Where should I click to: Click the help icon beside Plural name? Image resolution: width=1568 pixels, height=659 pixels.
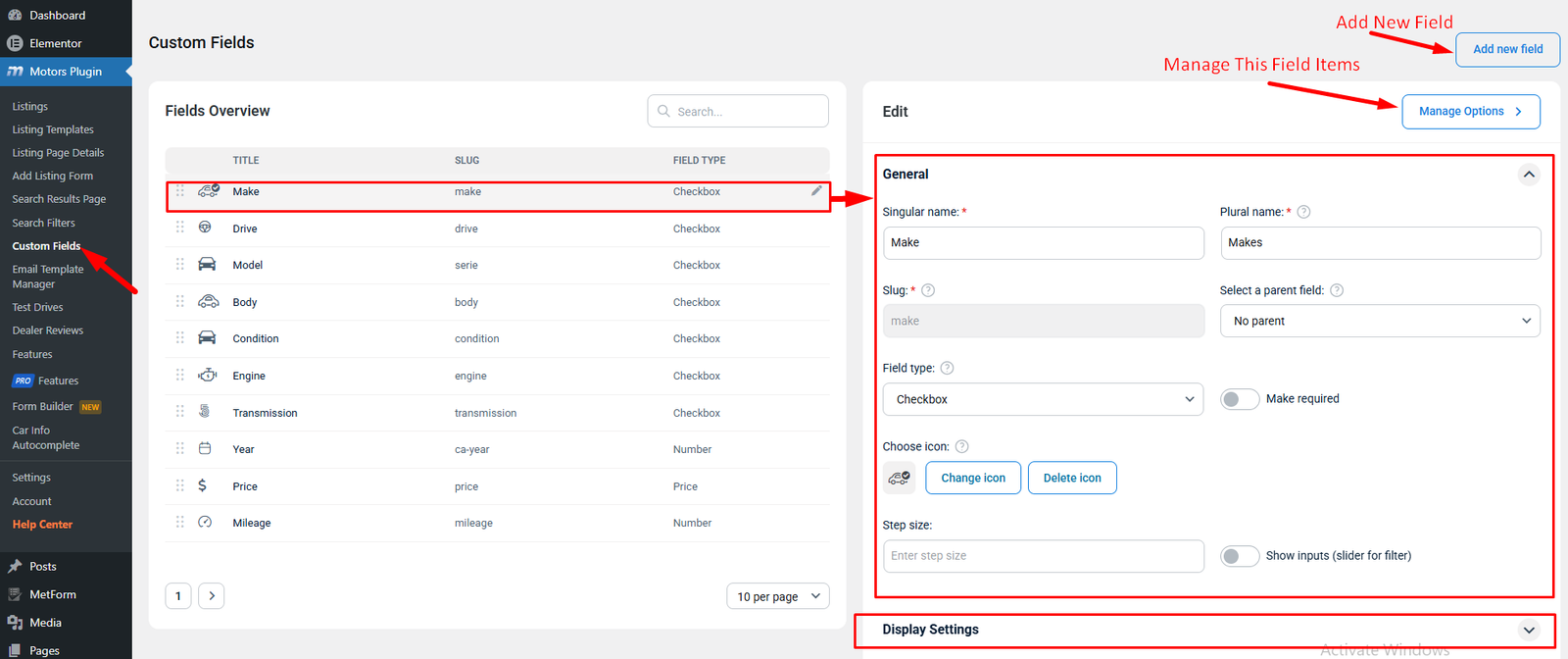coord(1303,212)
